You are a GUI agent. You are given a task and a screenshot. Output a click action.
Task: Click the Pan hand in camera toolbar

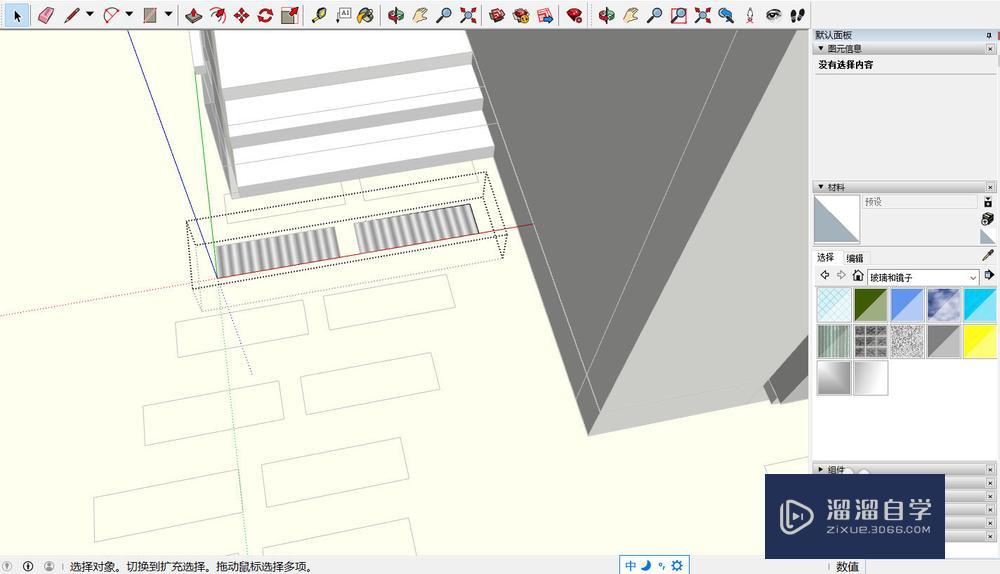(630, 15)
